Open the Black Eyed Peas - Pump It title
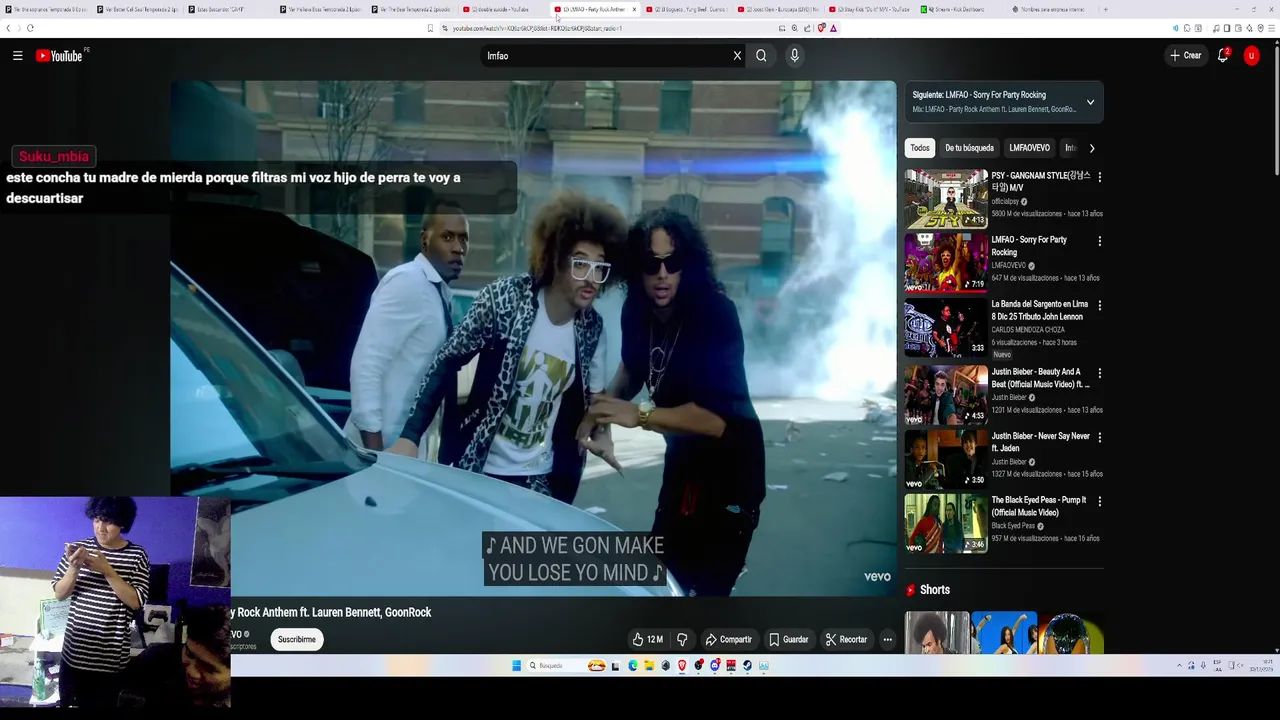The height and width of the screenshot is (720, 1280). point(1039,506)
